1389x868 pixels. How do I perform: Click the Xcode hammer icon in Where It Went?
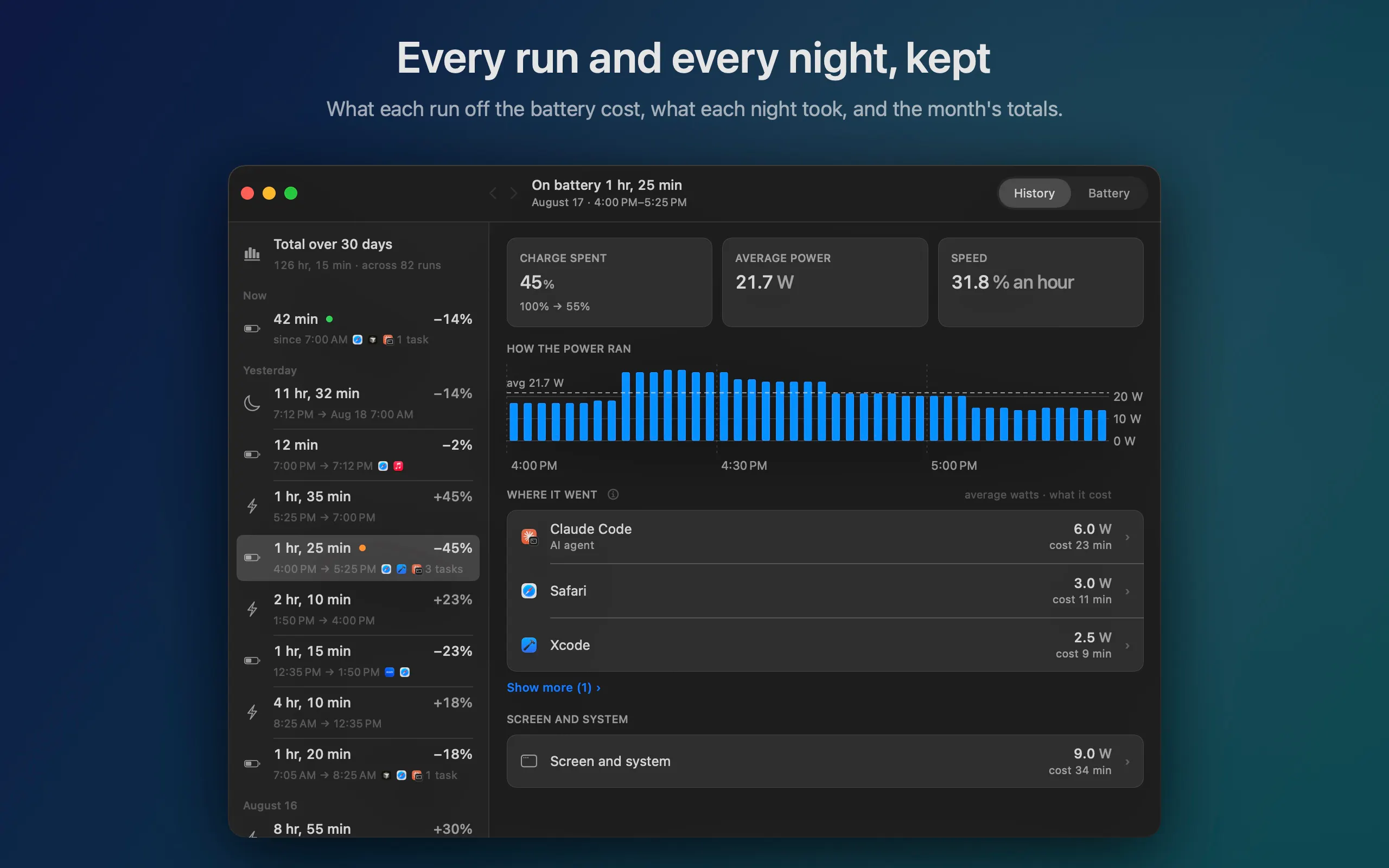[528, 645]
